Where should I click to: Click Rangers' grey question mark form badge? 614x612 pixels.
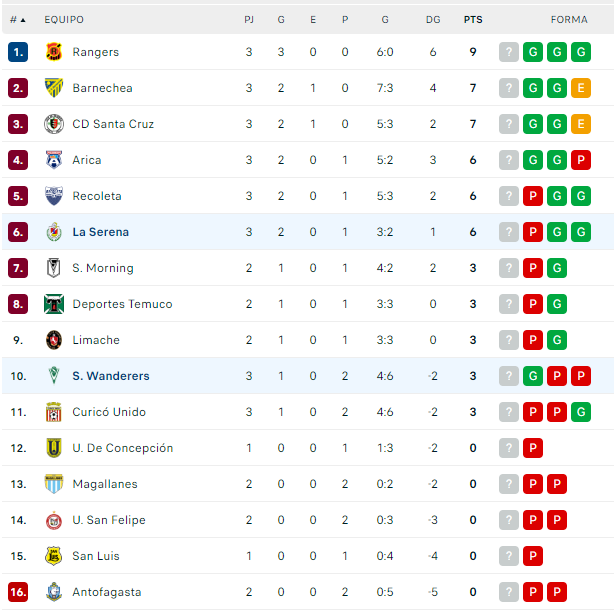pos(509,52)
